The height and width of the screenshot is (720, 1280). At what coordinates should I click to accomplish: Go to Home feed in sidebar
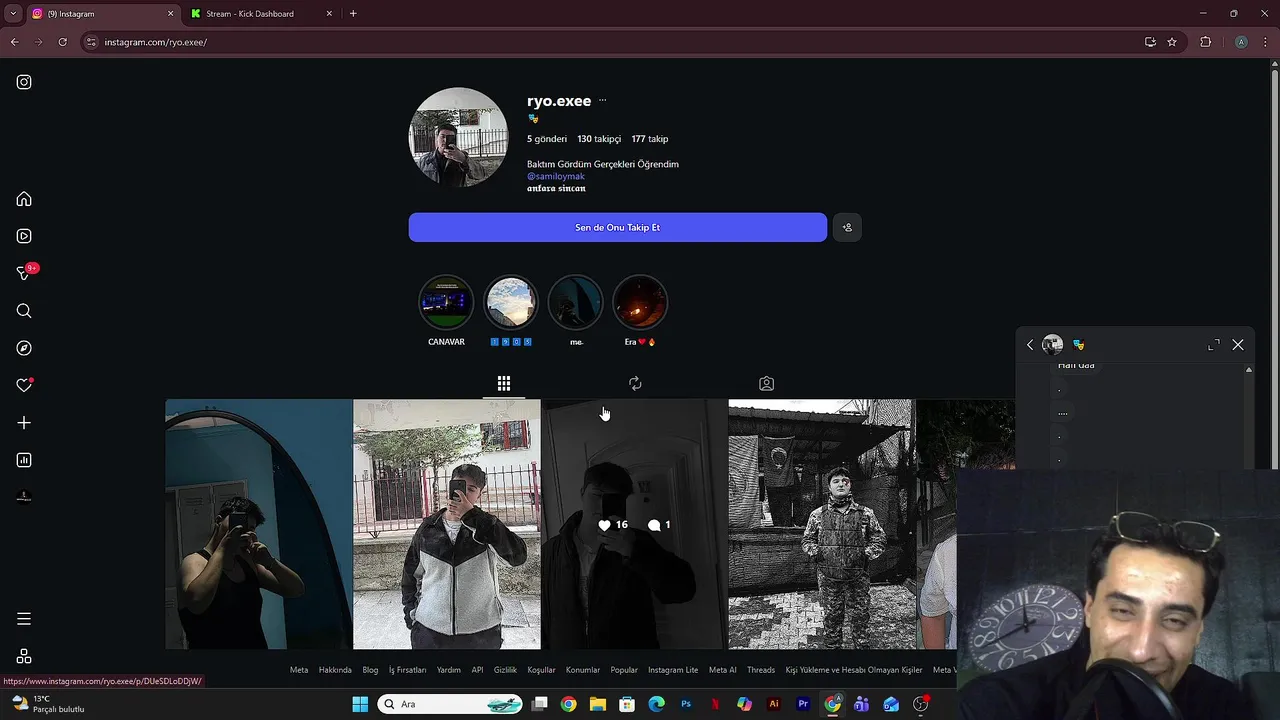coord(24,199)
